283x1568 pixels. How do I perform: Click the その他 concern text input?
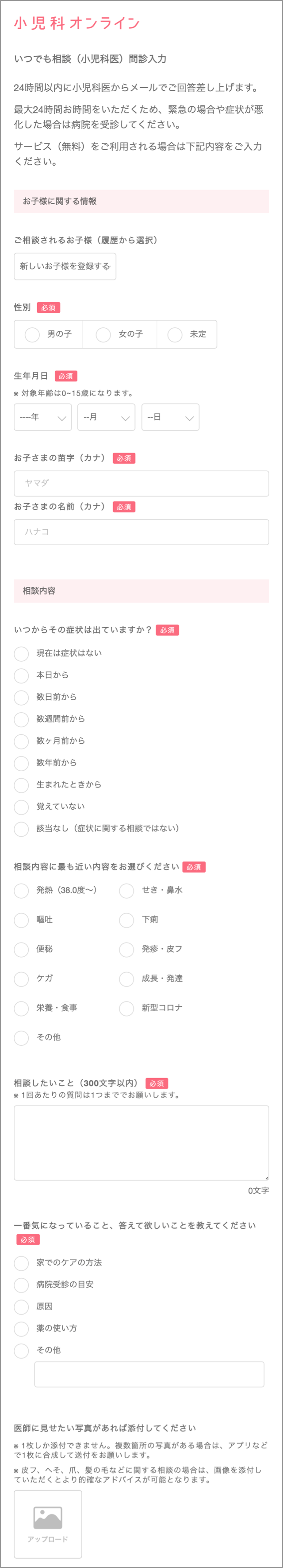(149, 1374)
